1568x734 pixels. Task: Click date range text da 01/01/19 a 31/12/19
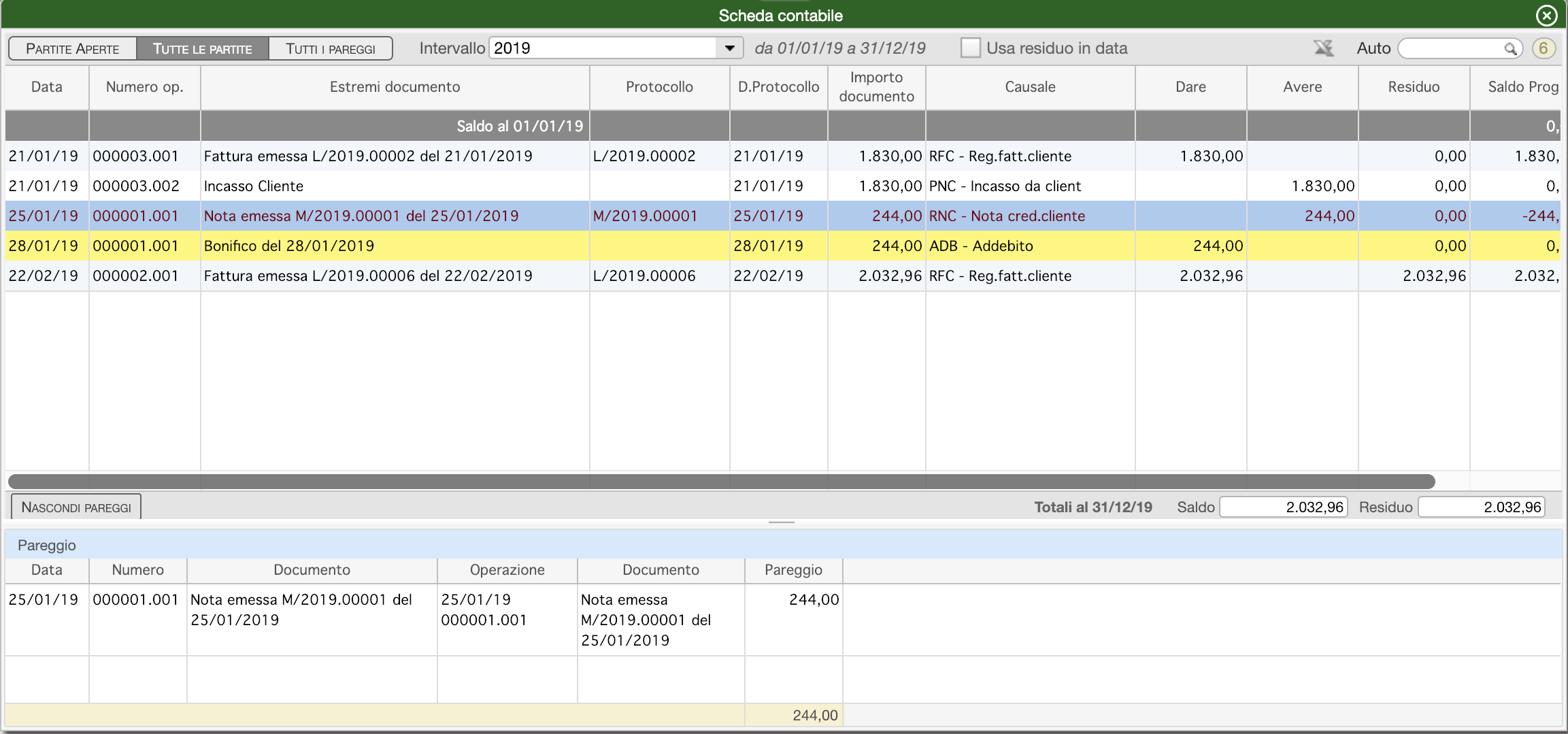[x=840, y=48]
